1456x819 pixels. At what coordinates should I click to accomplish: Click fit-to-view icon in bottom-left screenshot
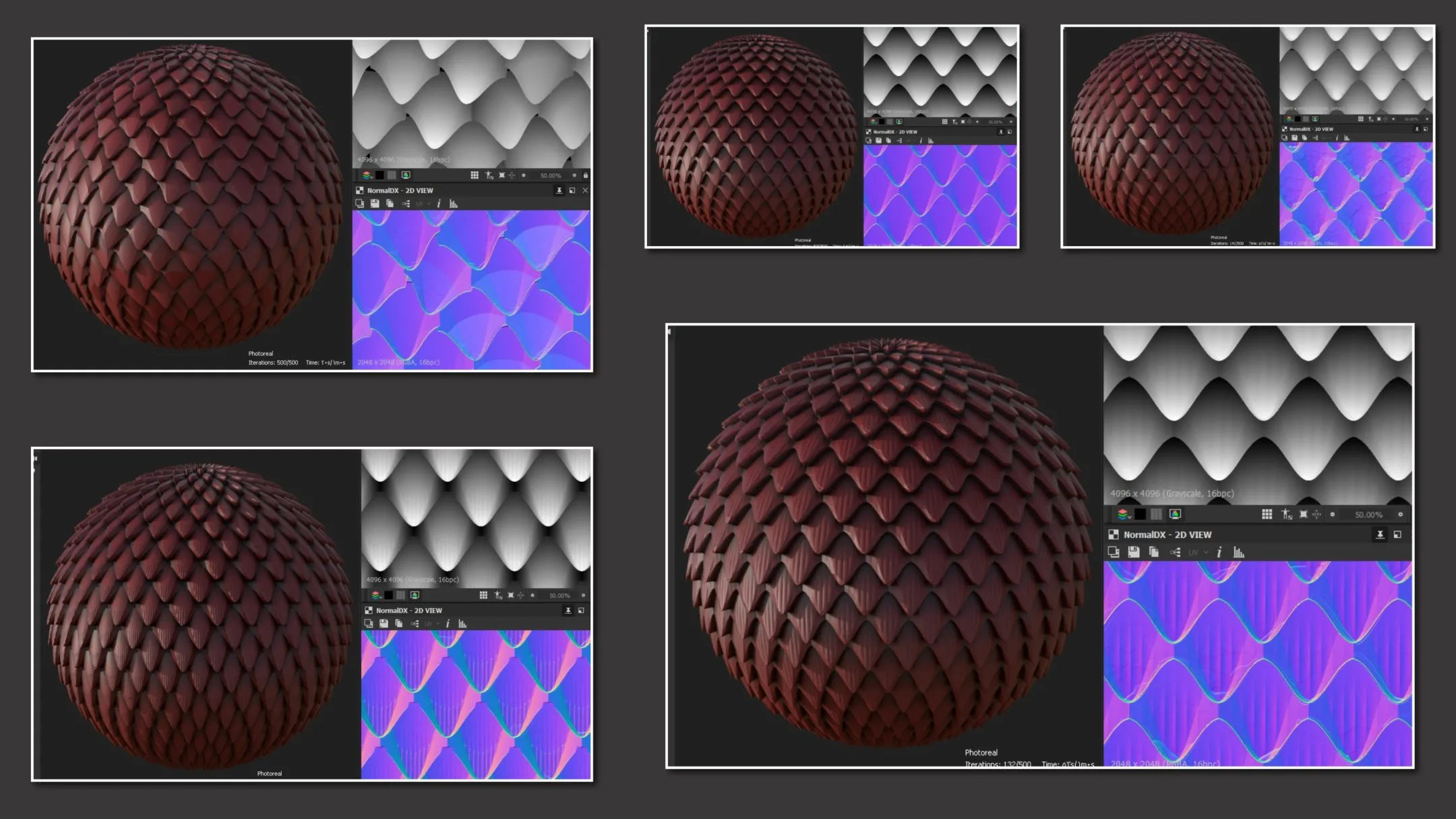click(x=510, y=595)
